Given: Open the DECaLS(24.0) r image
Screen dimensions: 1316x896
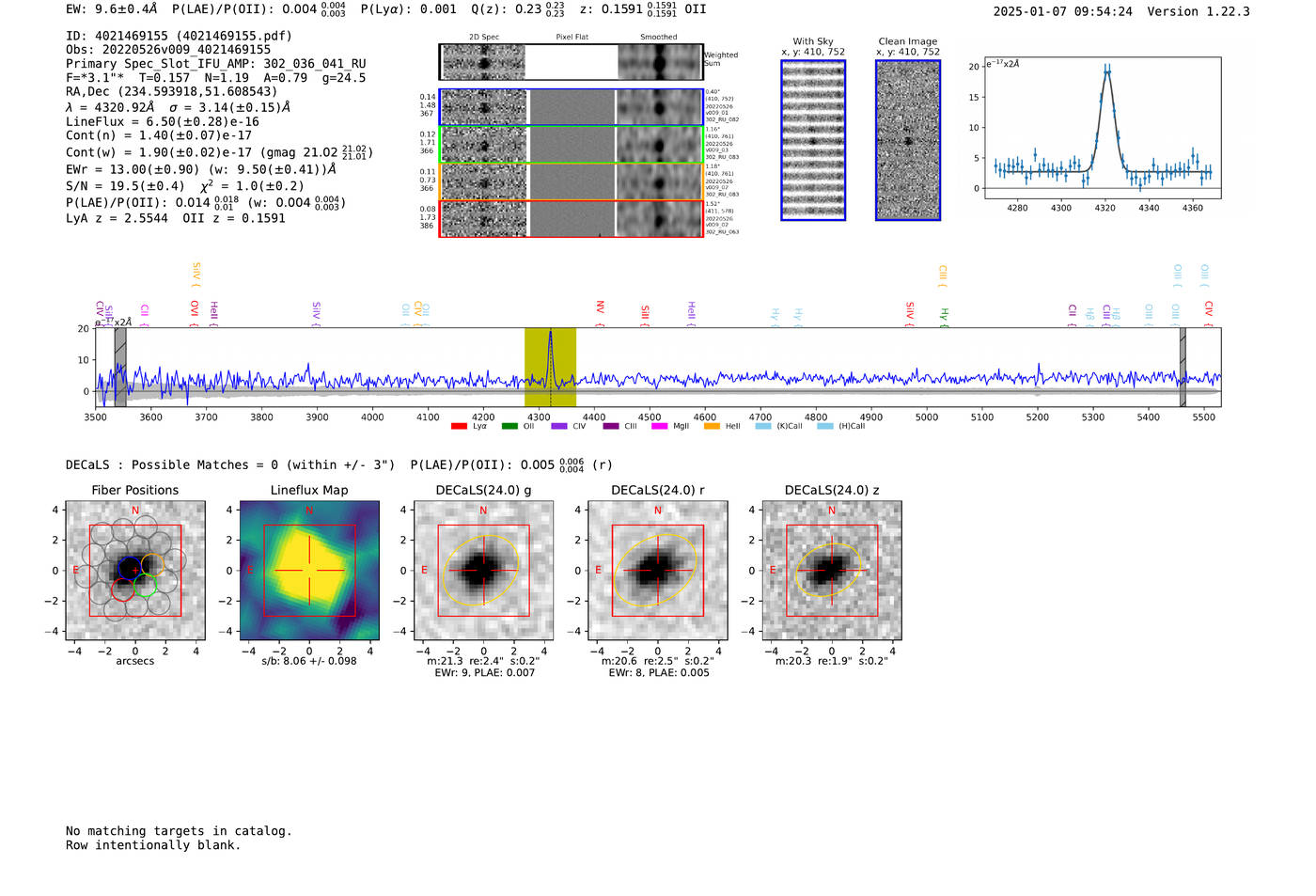Looking at the screenshot, I should pos(658,570).
